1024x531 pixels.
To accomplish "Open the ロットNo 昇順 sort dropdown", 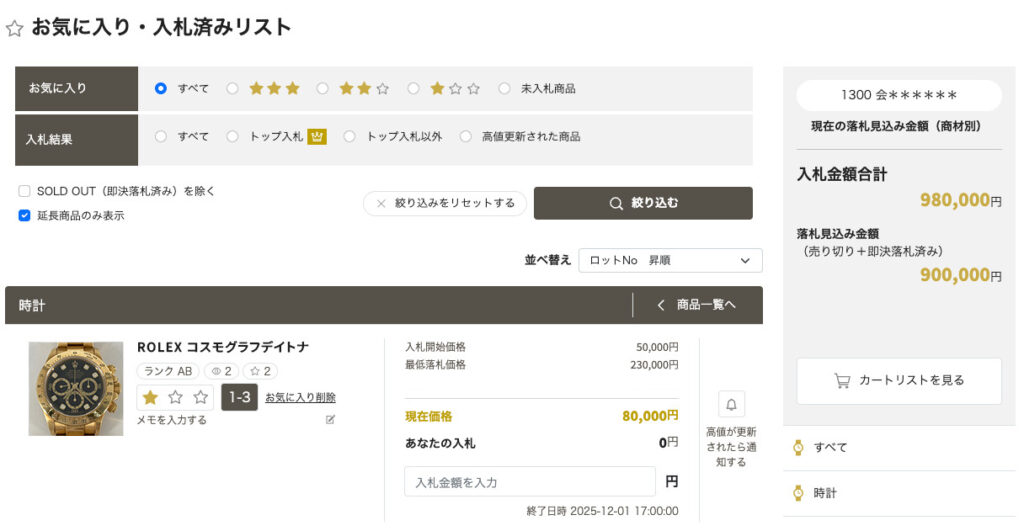I will click(670, 260).
